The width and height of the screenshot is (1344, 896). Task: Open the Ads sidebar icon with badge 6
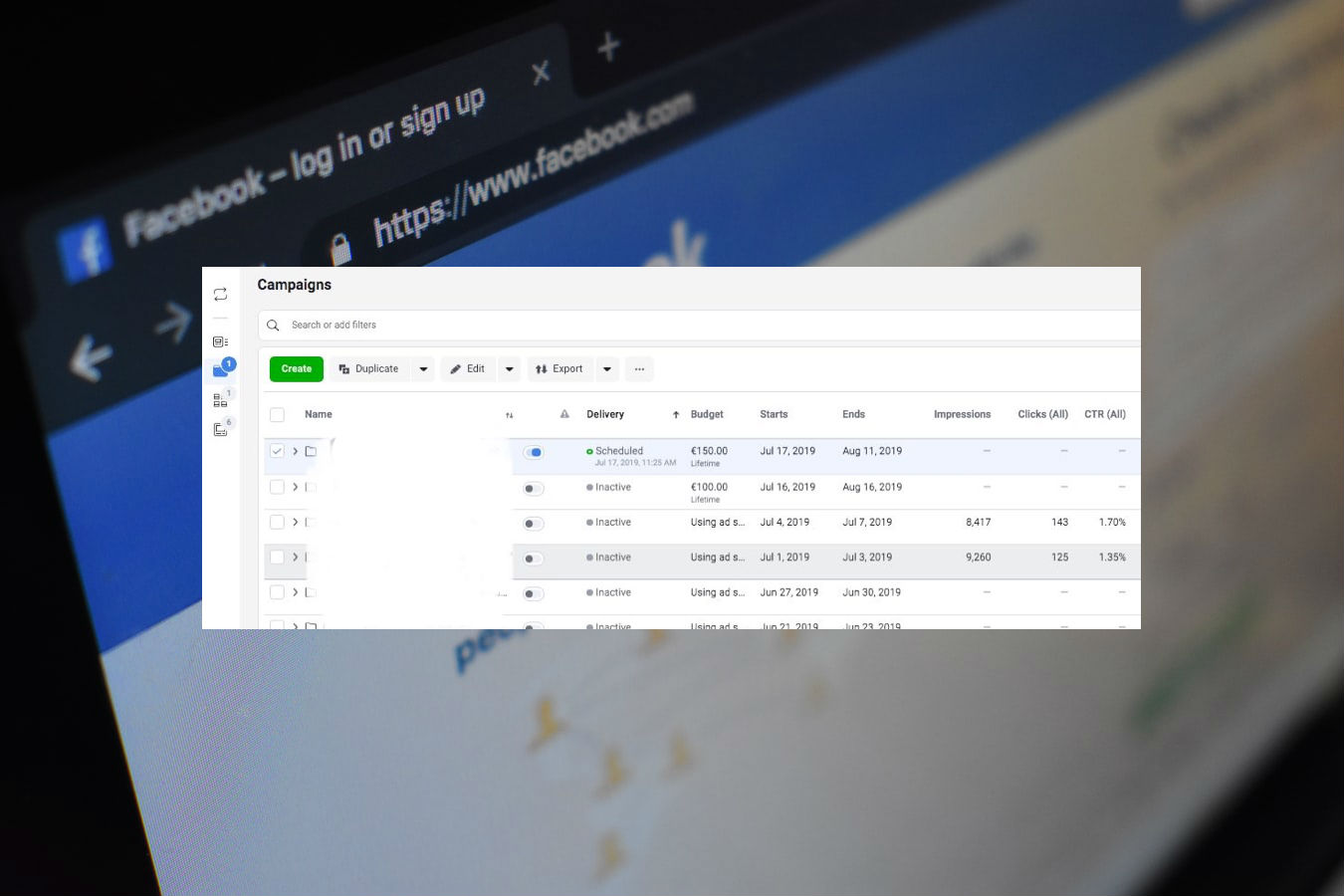(x=220, y=428)
